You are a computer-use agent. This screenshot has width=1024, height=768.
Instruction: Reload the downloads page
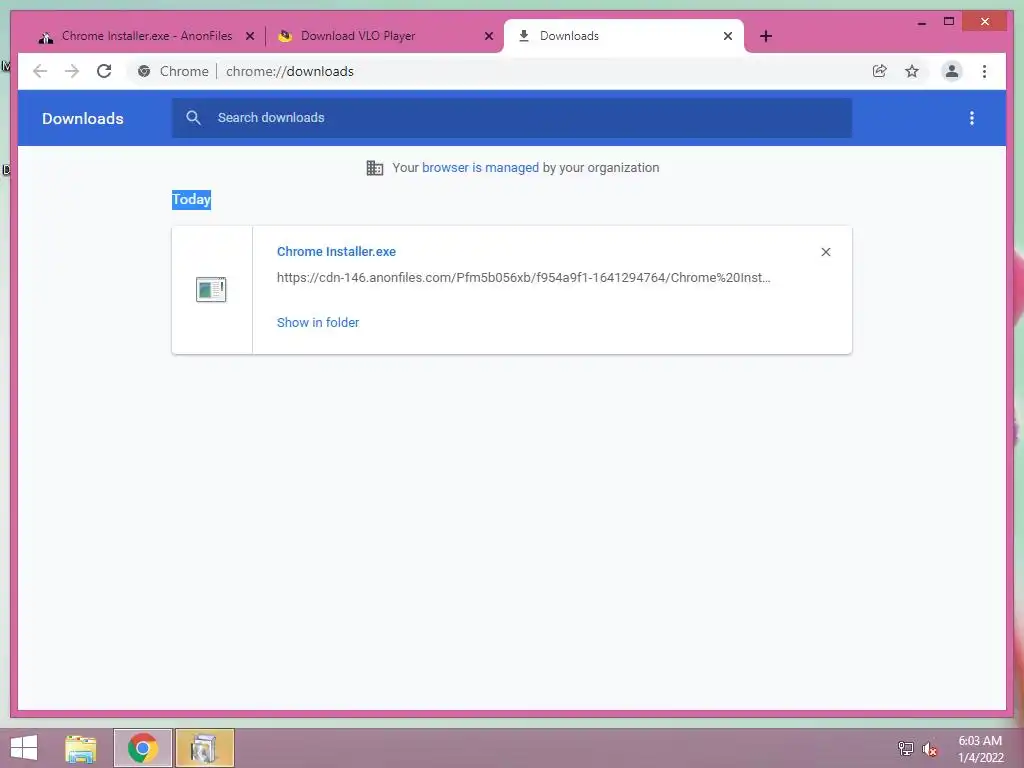coord(104,71)
